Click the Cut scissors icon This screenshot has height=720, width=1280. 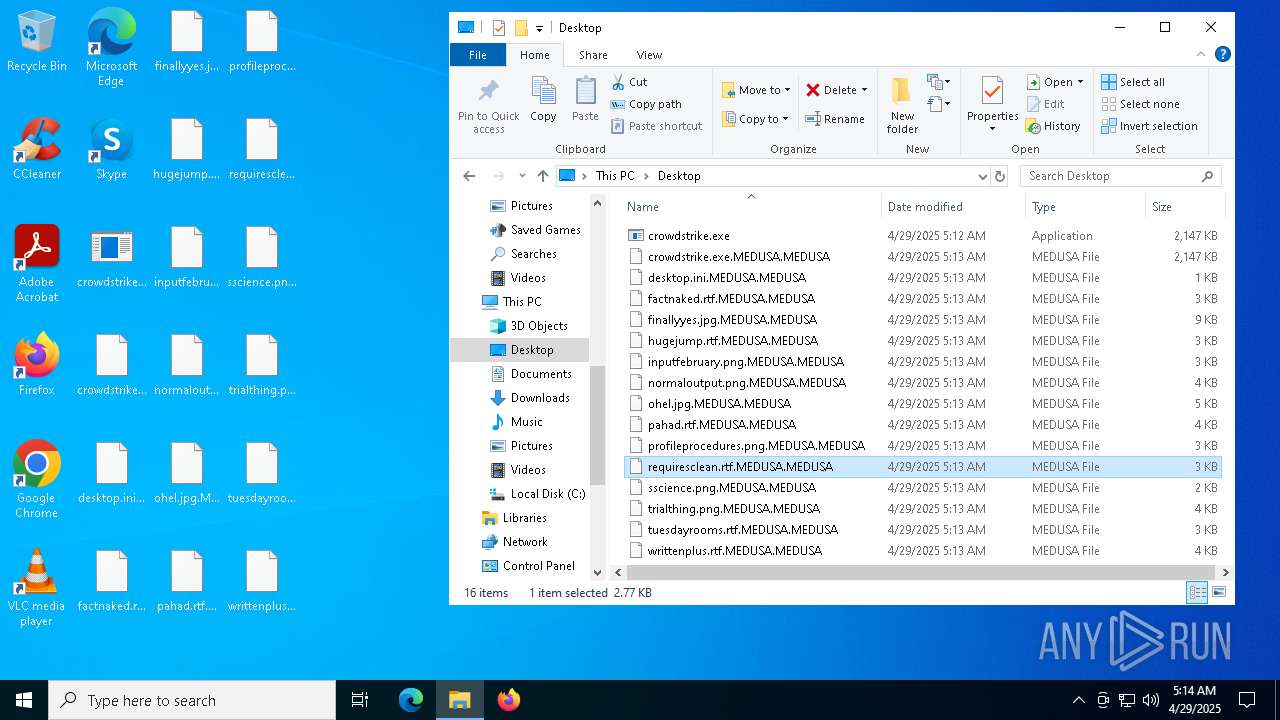point(618,82)
